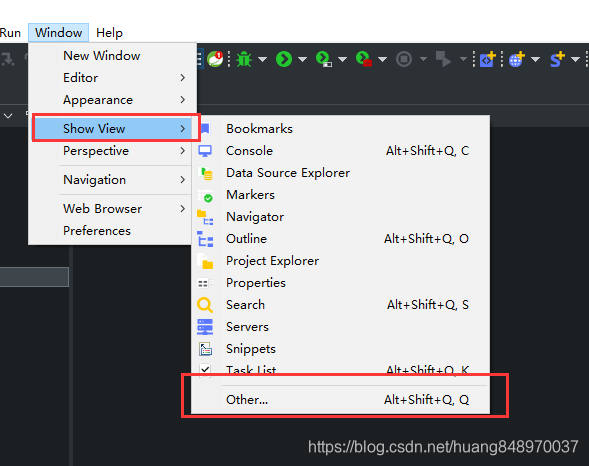Click Data Source Explorer label

[288, 173]
